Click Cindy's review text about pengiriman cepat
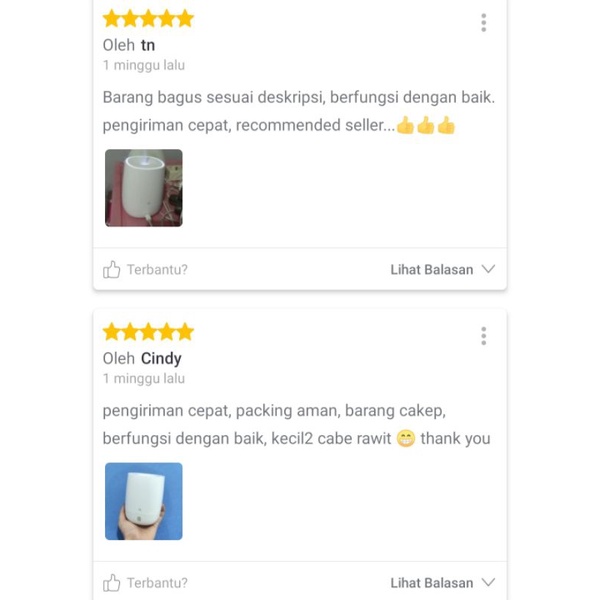The width and height of the screenshot is (600, 600). click(296, 425)
